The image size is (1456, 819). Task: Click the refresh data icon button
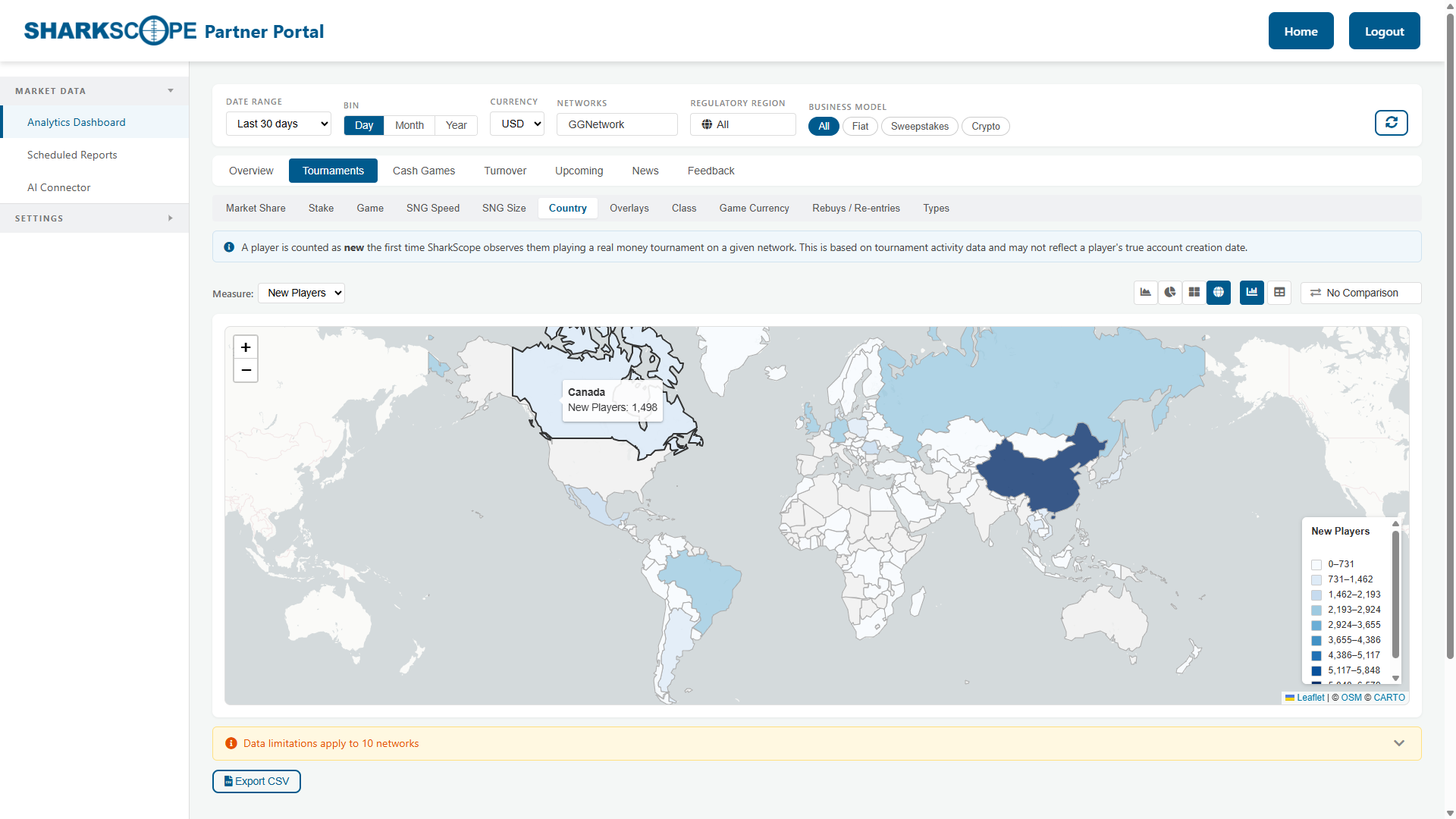tap(1392, 123)
